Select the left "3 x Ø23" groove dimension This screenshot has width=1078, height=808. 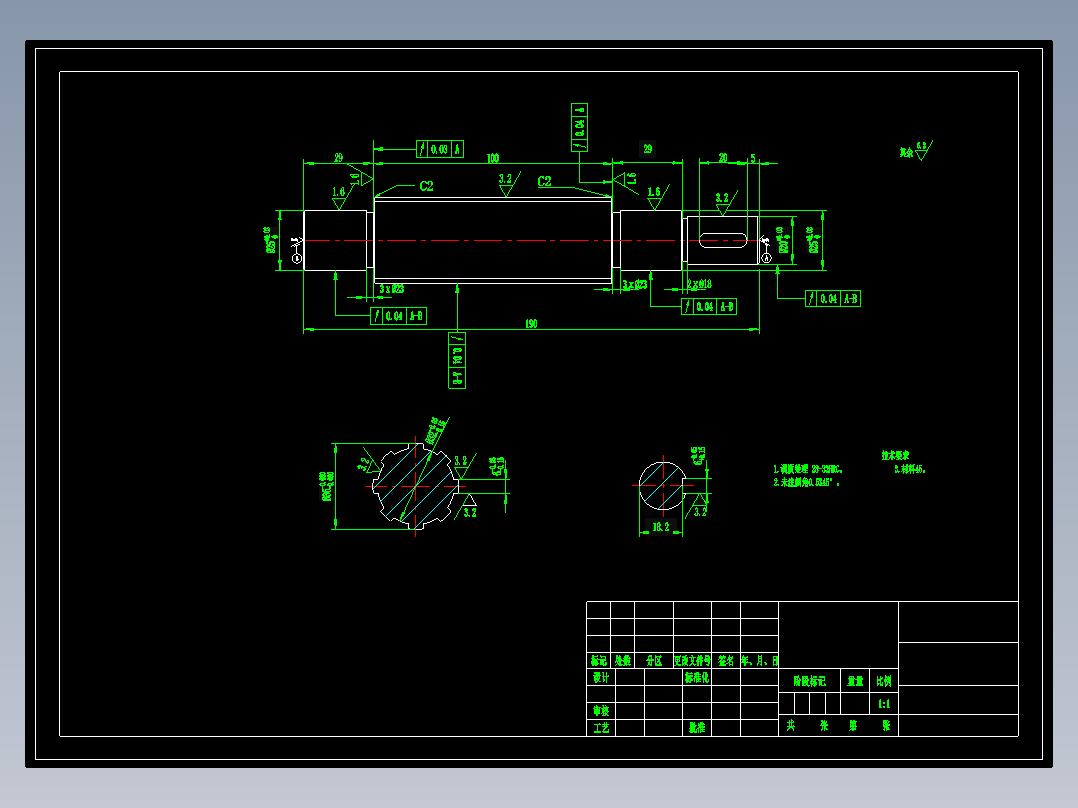point(392,289)
